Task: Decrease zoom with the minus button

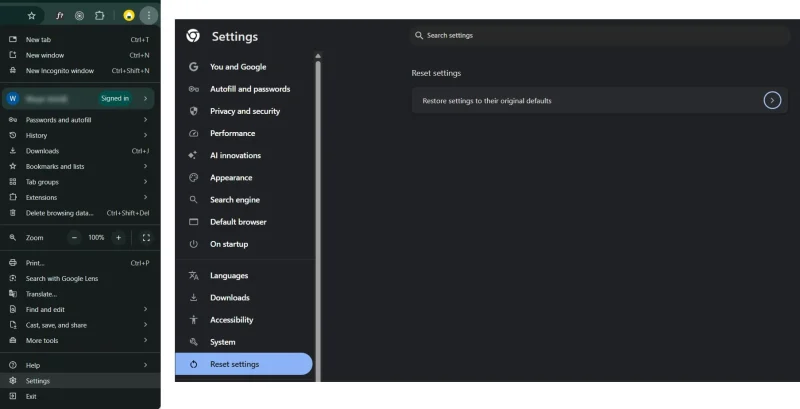Action: [74, 237]
